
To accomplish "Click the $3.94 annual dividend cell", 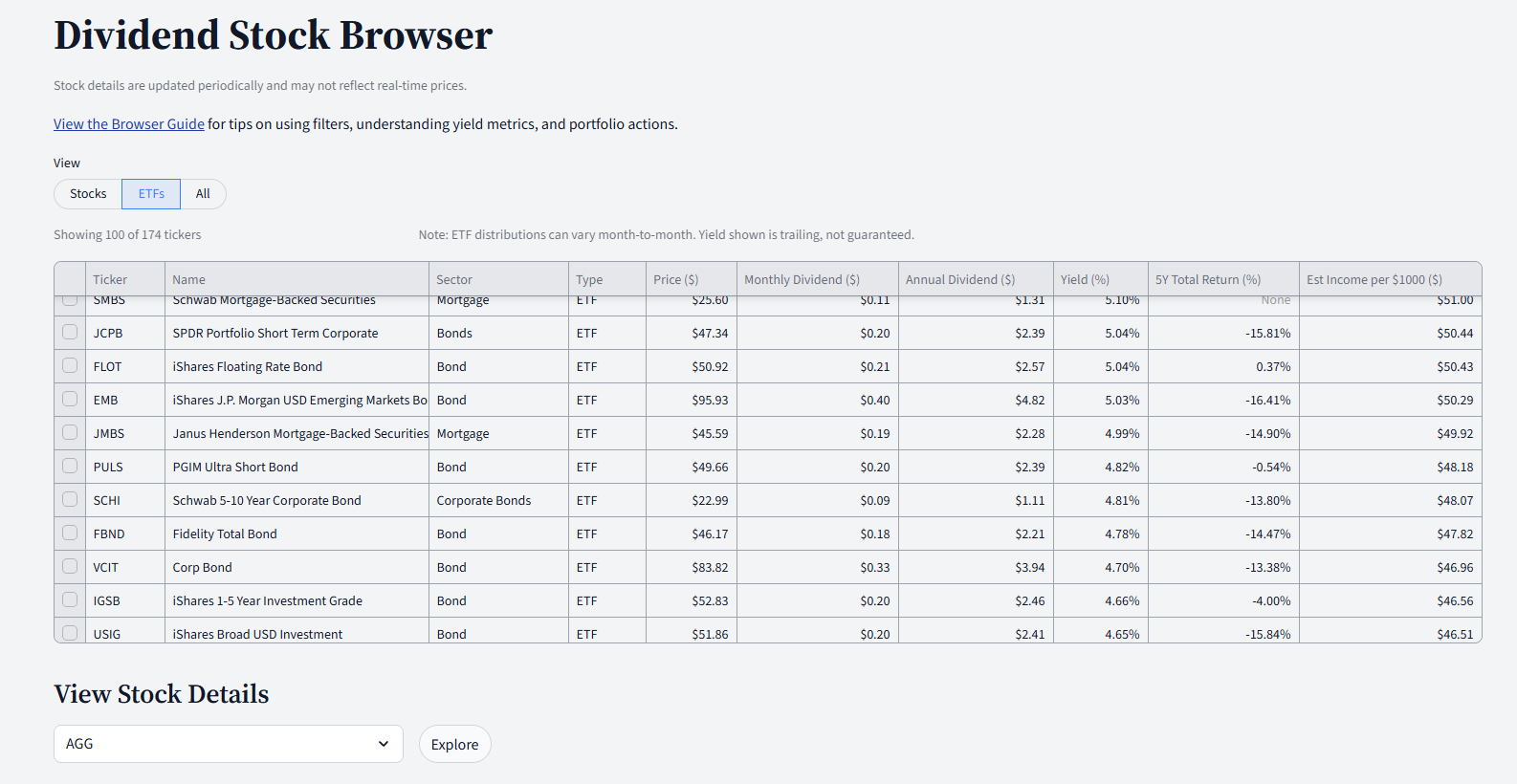I will pos(976,567).
